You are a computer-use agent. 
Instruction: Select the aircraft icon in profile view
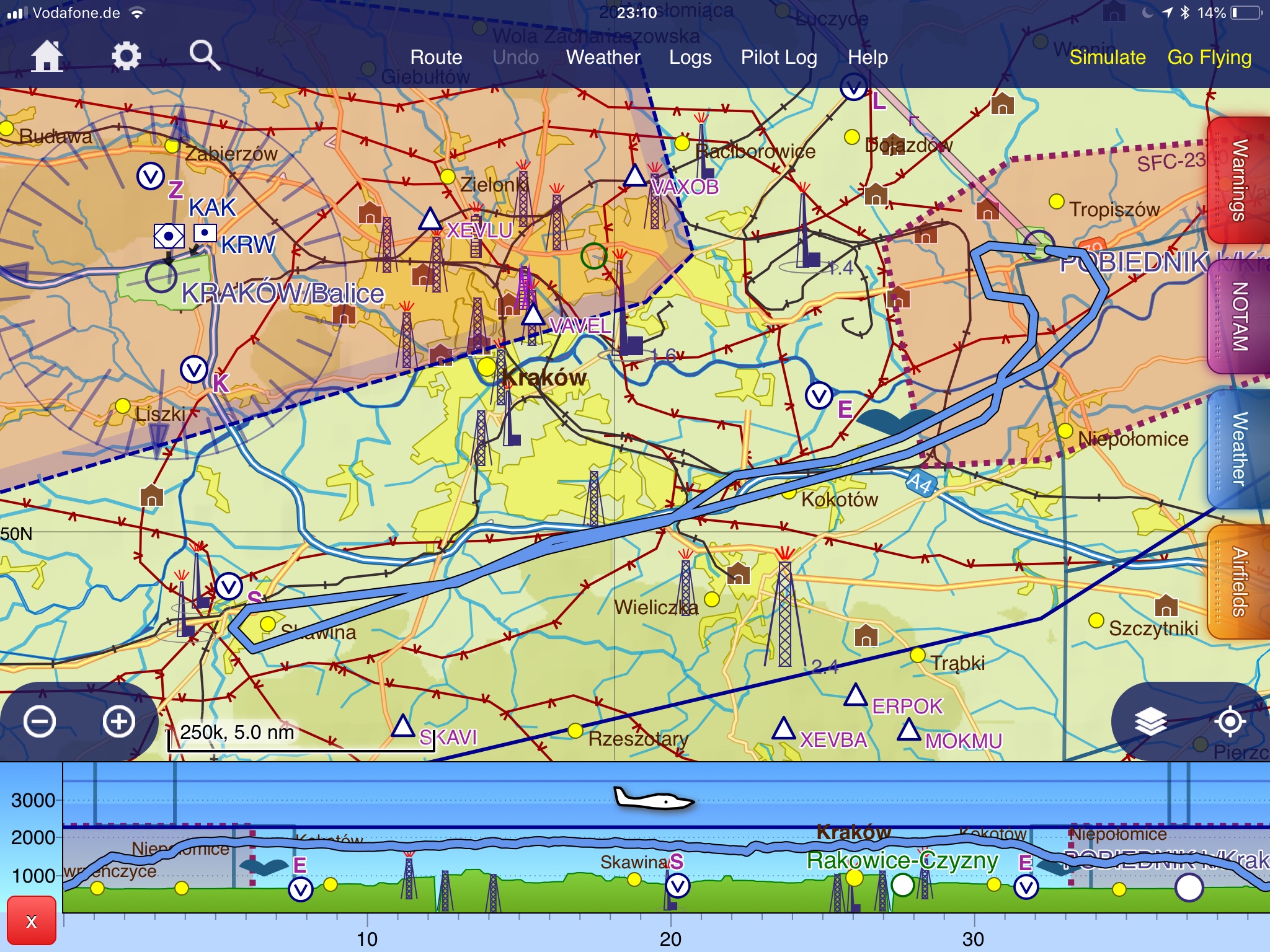click(x=654, y=798)
